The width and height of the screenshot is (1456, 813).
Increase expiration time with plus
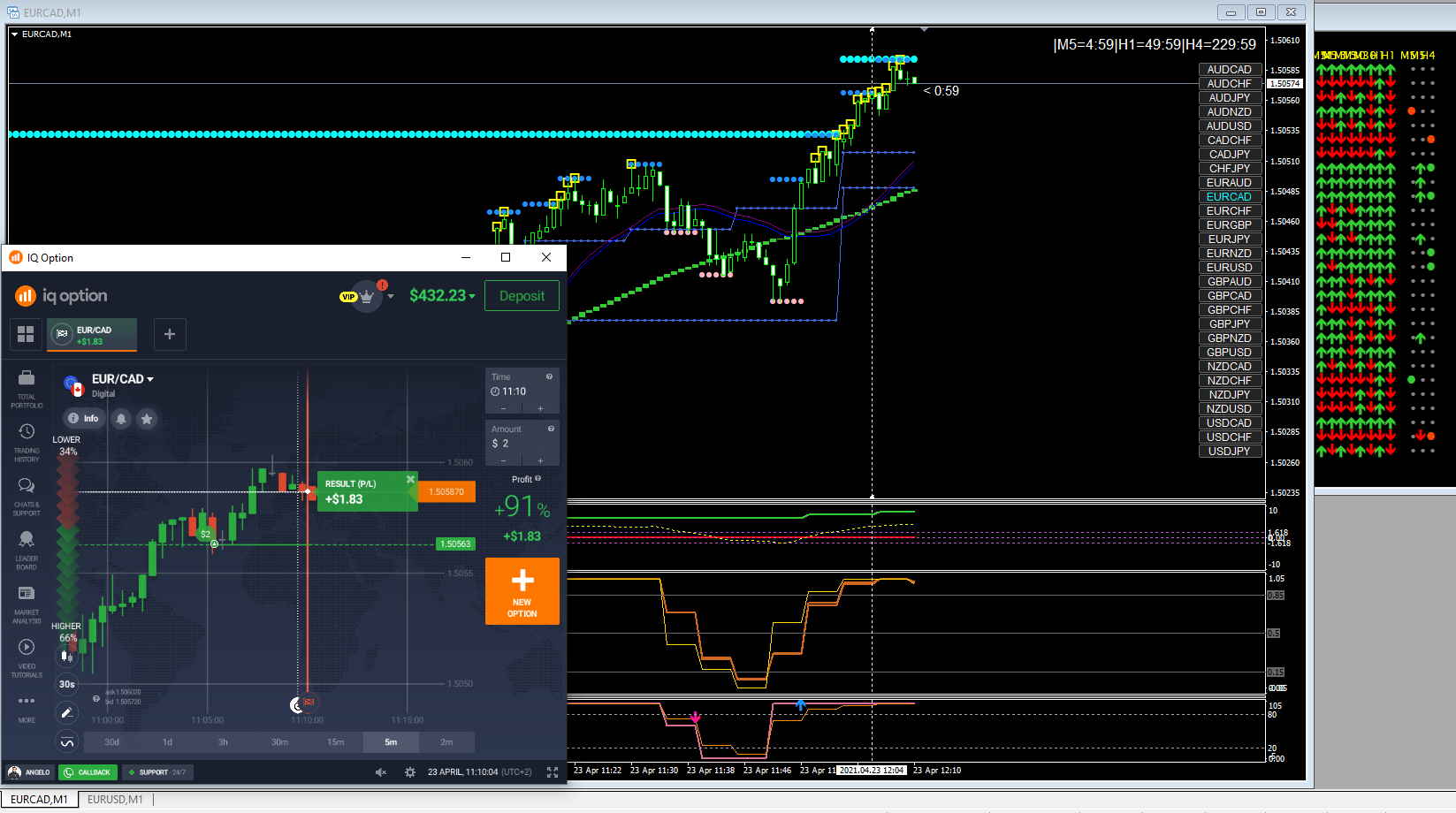540,408
